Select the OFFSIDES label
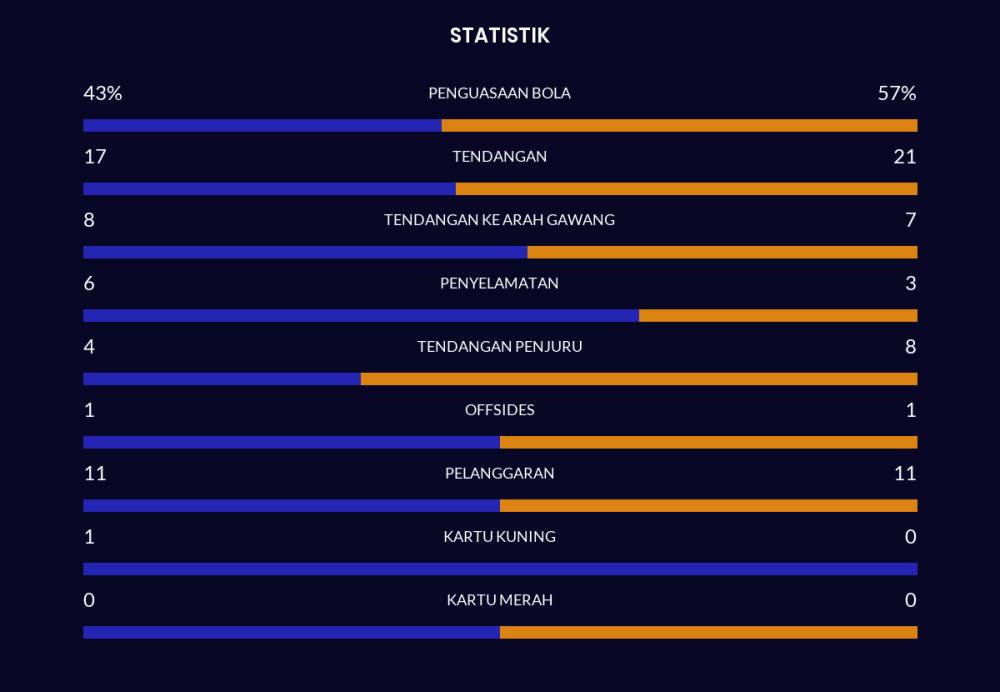The width and height of the screenshot is (1000, 692). coord(499,409)
